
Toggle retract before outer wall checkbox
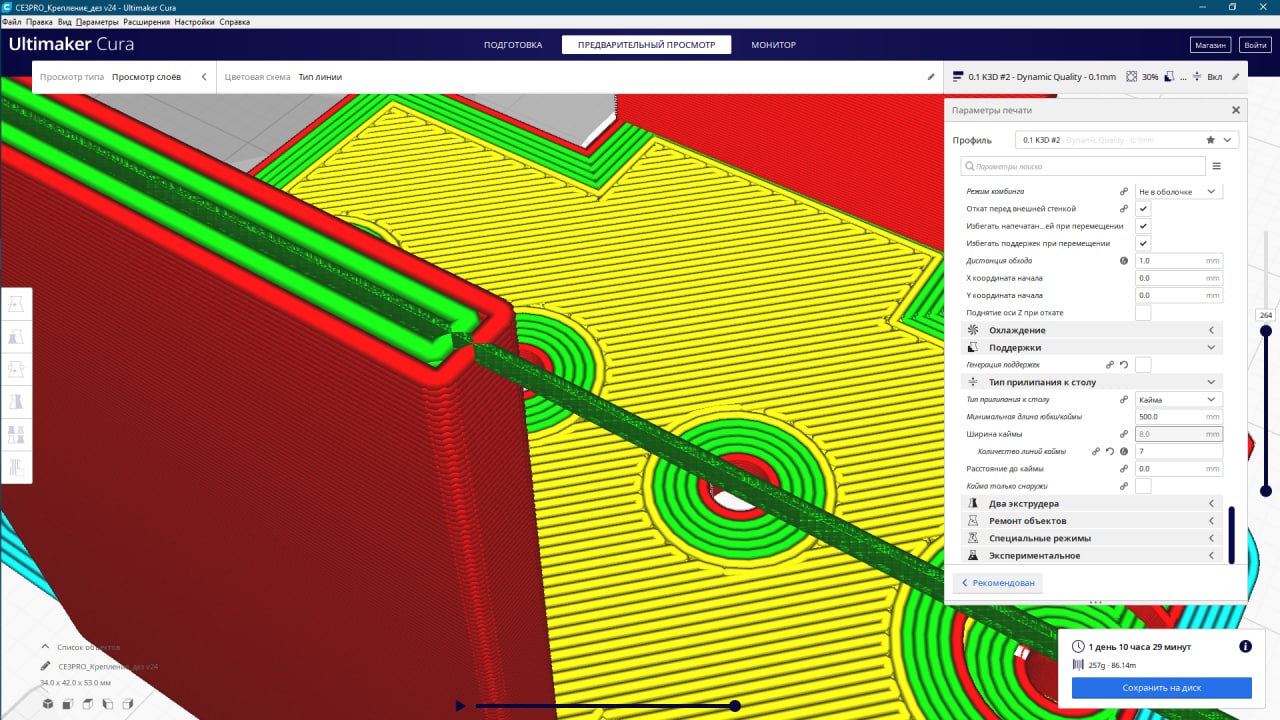1143,209
